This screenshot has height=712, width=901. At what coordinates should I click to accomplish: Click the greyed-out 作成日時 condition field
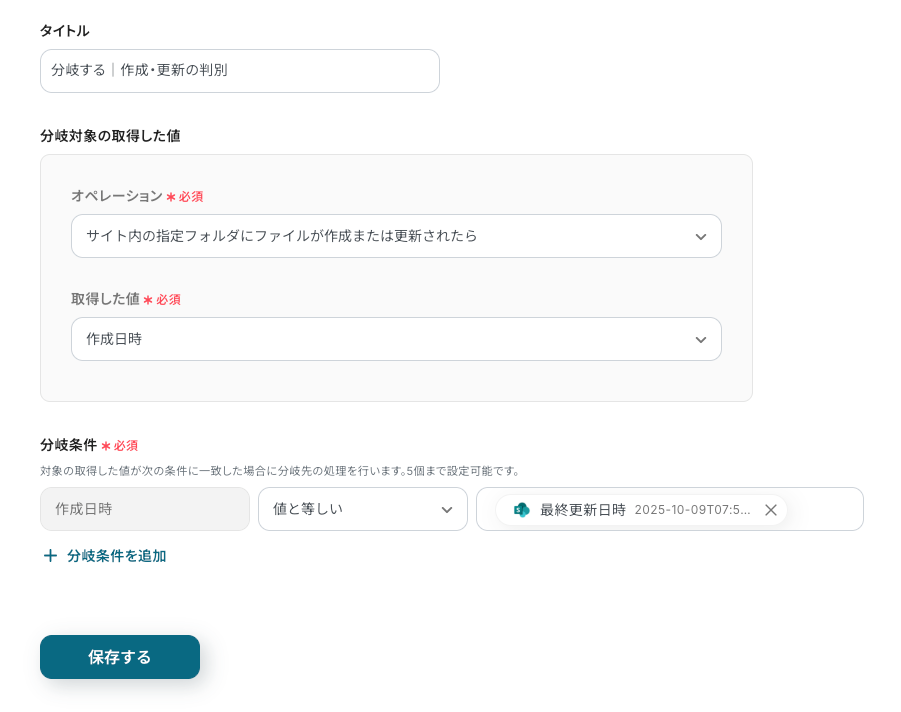145,510
